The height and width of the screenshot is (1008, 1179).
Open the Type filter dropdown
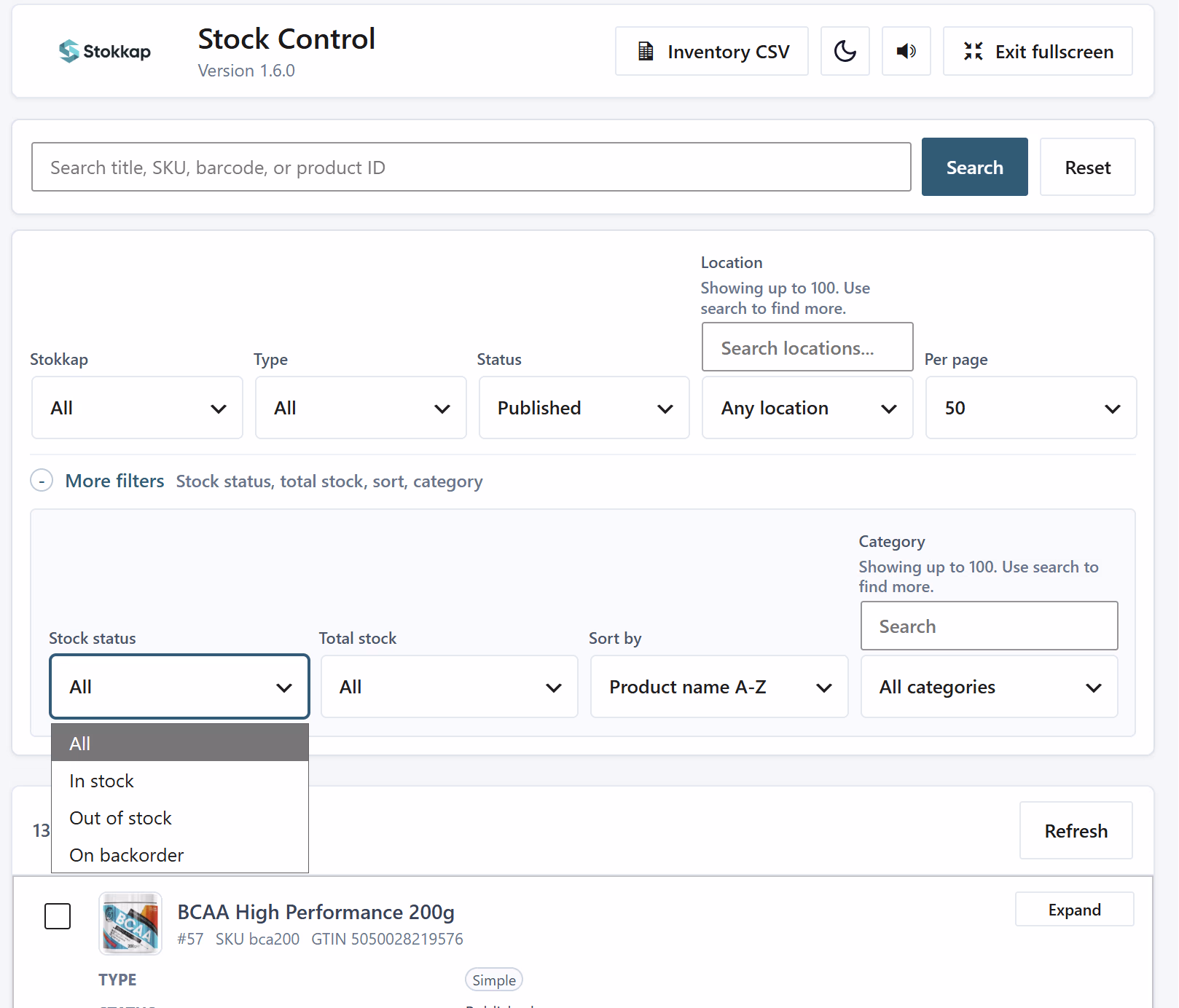point(361,408)
